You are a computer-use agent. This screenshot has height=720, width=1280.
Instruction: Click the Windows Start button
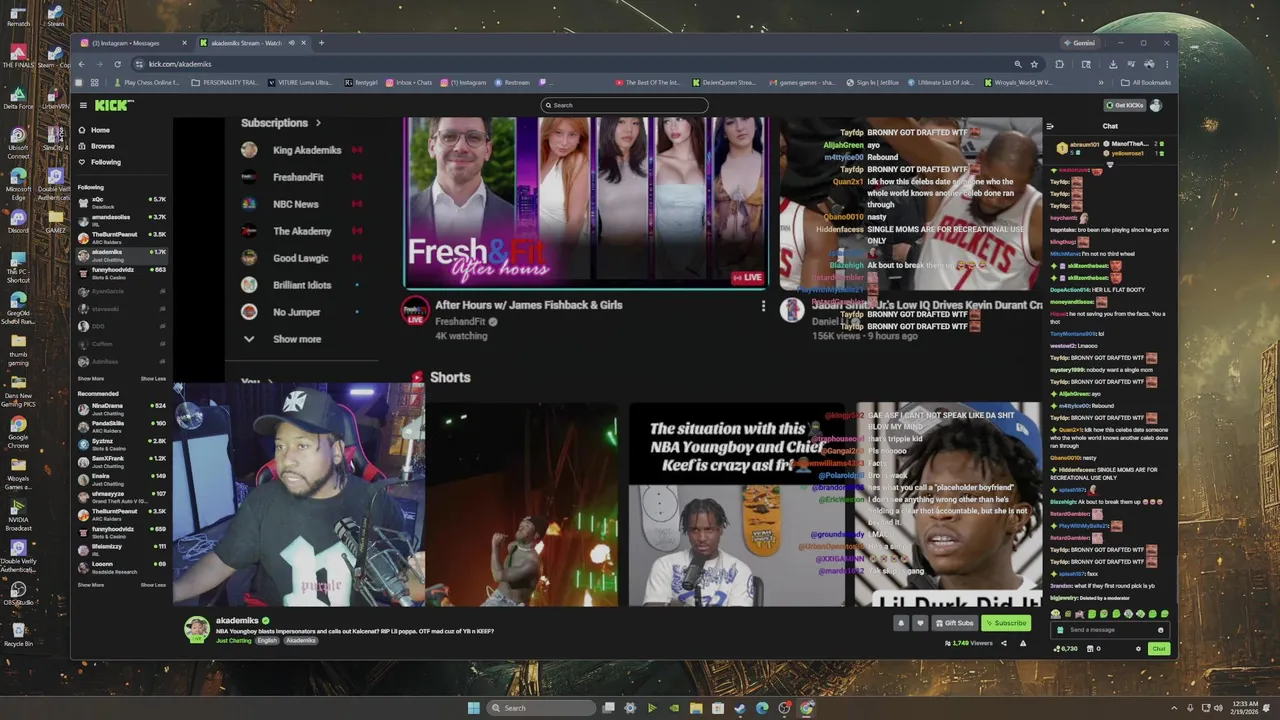coord(474,708)
